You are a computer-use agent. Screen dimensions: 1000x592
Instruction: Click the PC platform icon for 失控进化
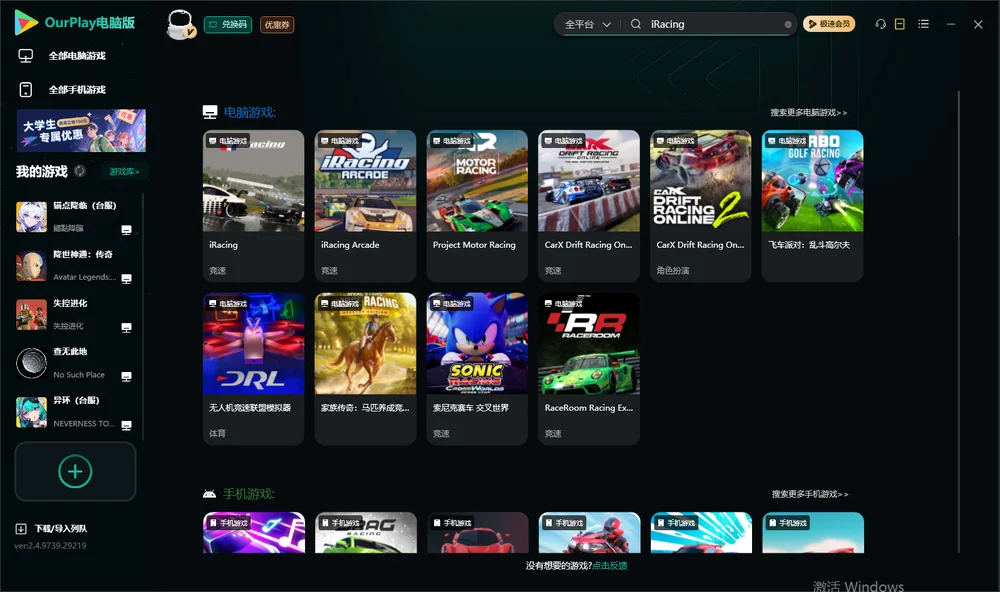(x=126, y=327)
